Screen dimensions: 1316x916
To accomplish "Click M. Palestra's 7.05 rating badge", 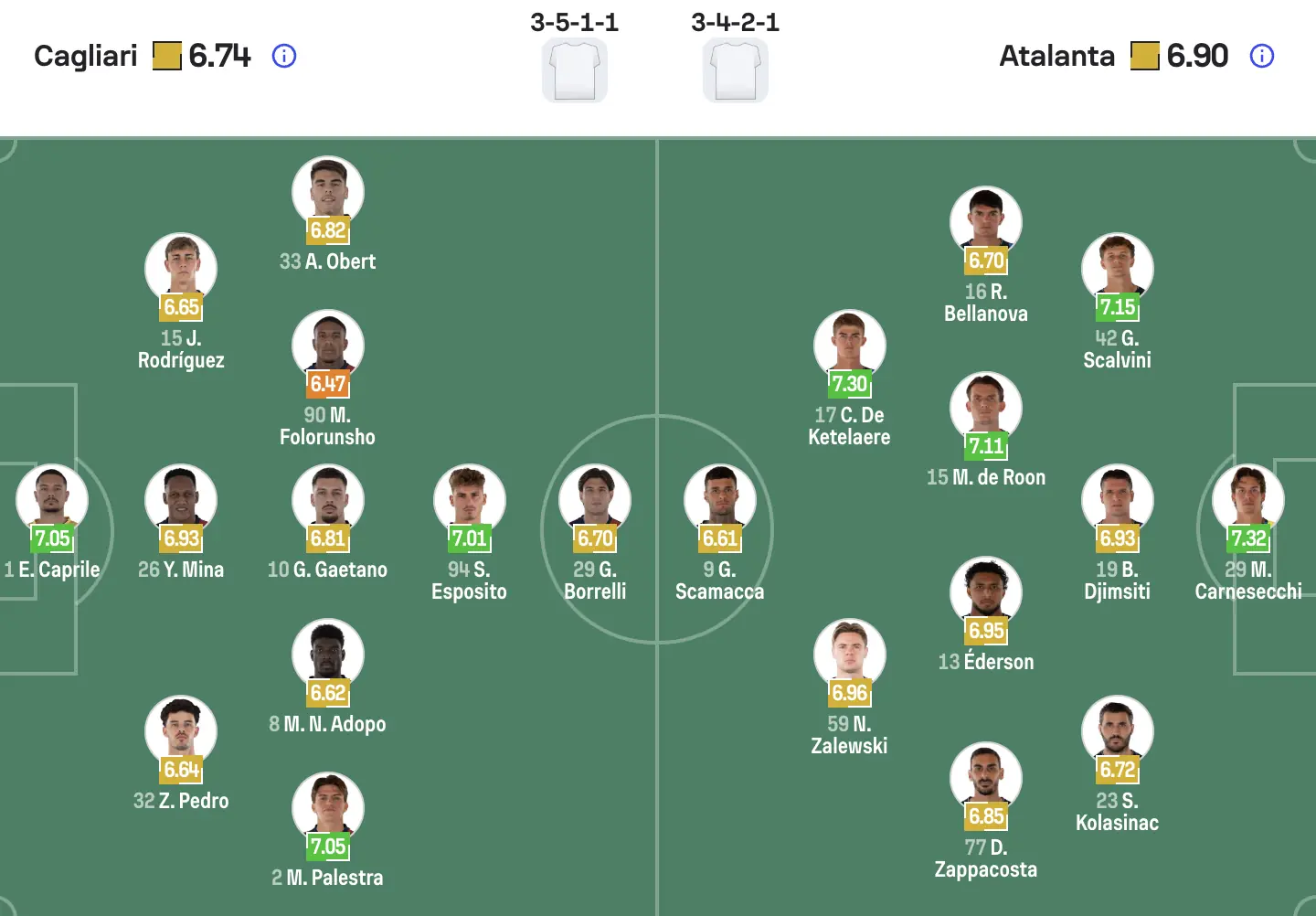I will click(327, 846).
